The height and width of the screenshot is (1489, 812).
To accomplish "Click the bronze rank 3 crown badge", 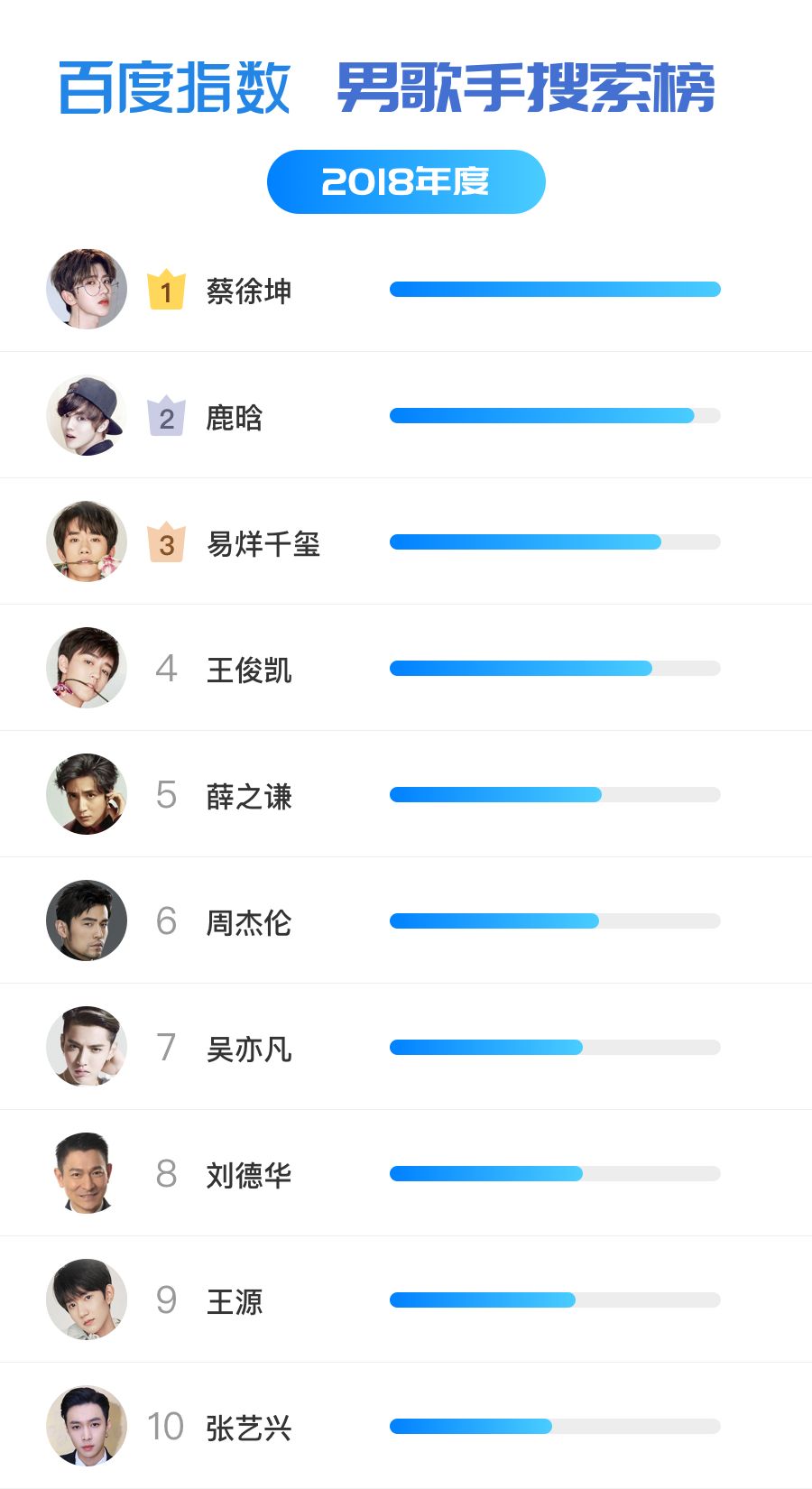I will coord(166,542).
